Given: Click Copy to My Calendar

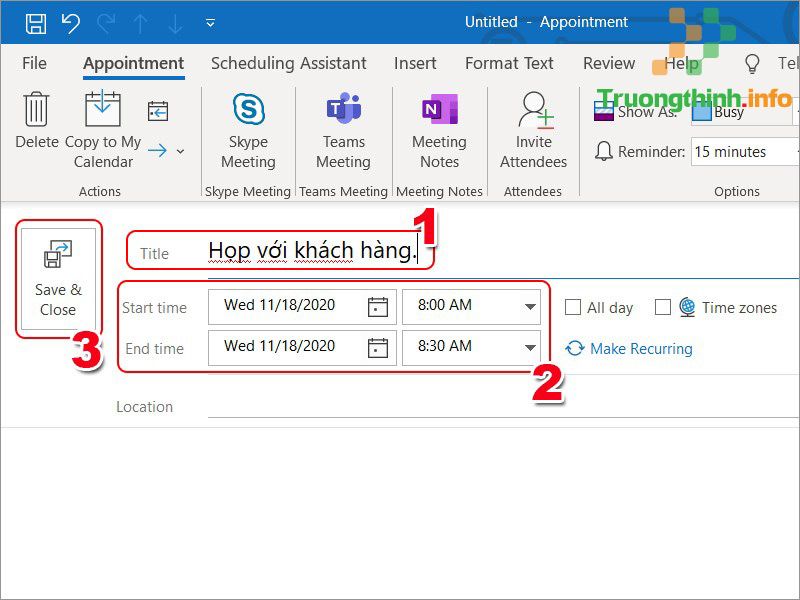Looking at the screenshot, I should (103, 130).
